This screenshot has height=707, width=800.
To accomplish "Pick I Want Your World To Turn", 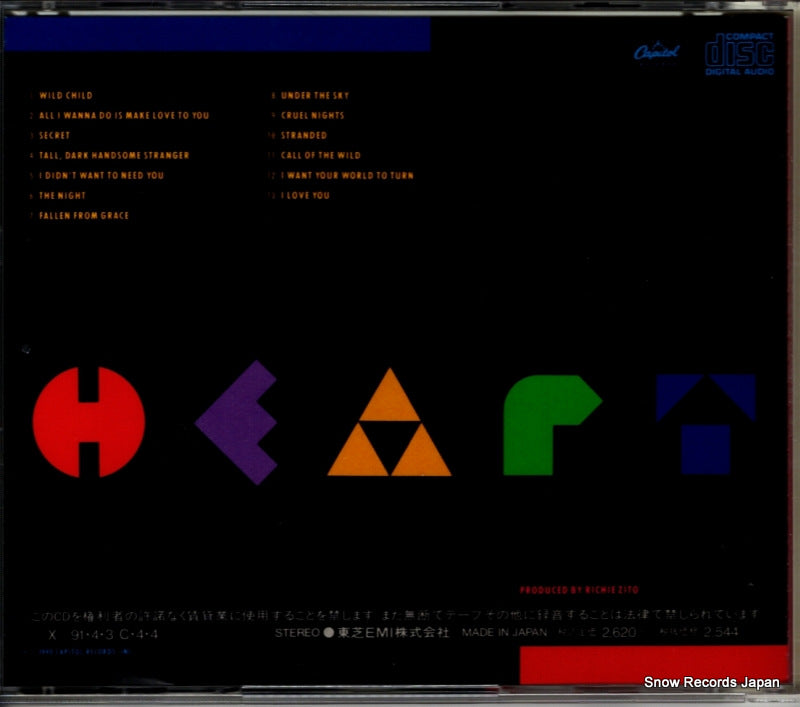I will 346,176.
